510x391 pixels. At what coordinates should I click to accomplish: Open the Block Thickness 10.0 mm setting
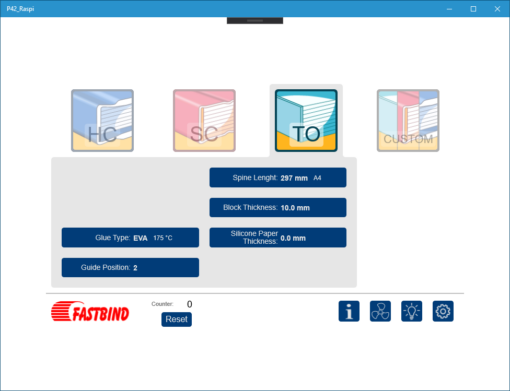pos(278,208)
